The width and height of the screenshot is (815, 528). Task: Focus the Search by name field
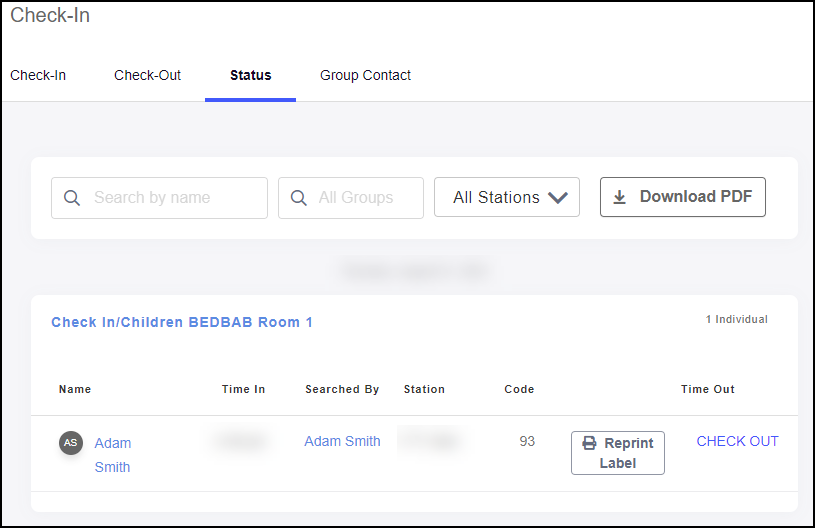pos(175,198)
